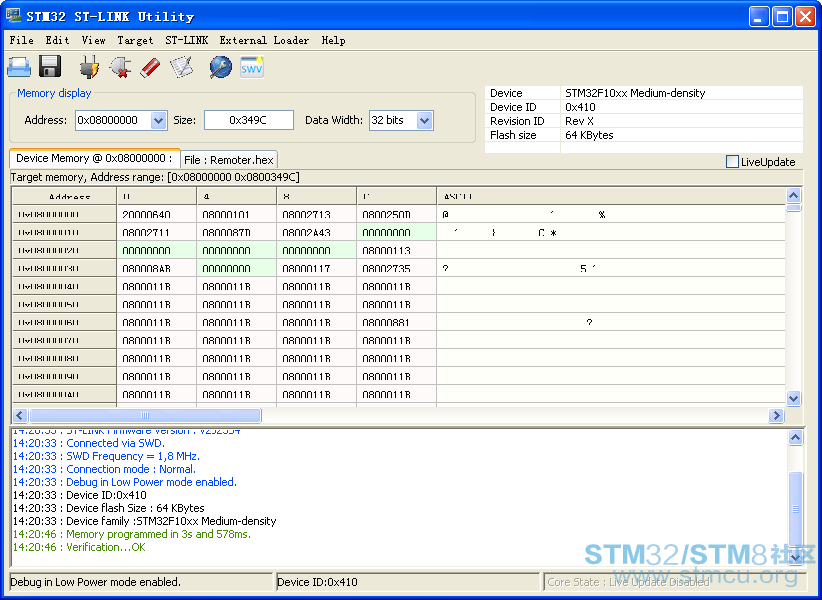
Task: Click memory table scroll left arrow
Action: (x=20, y=416)
